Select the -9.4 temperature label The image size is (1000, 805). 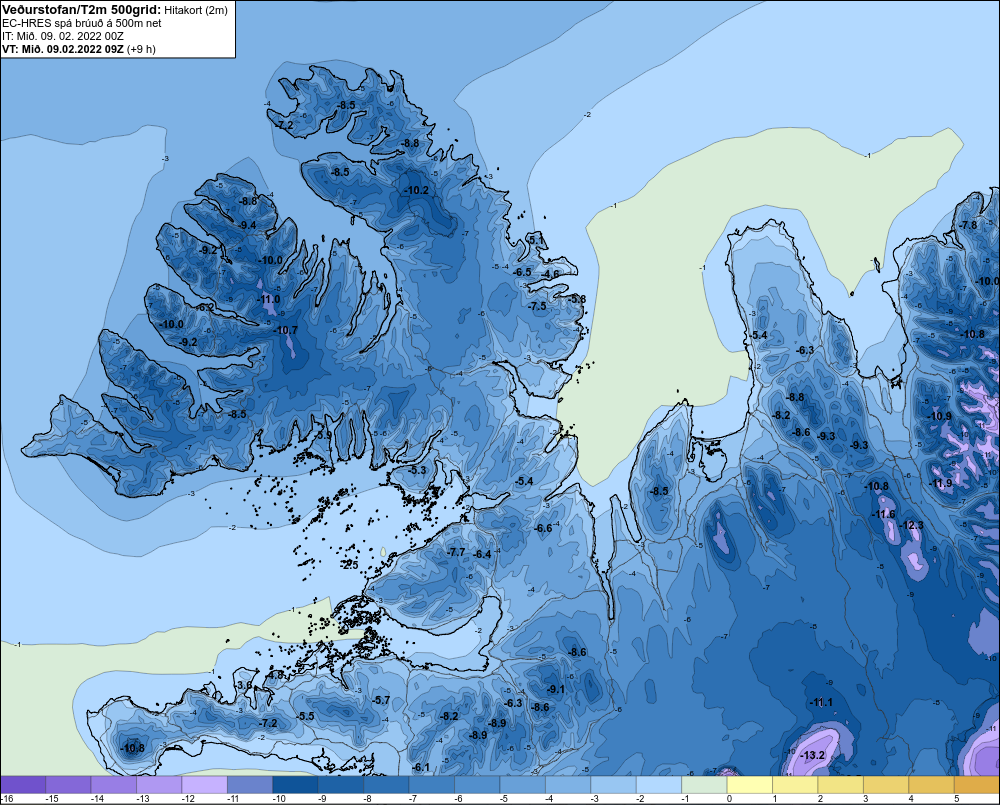(x=246, y=225)
